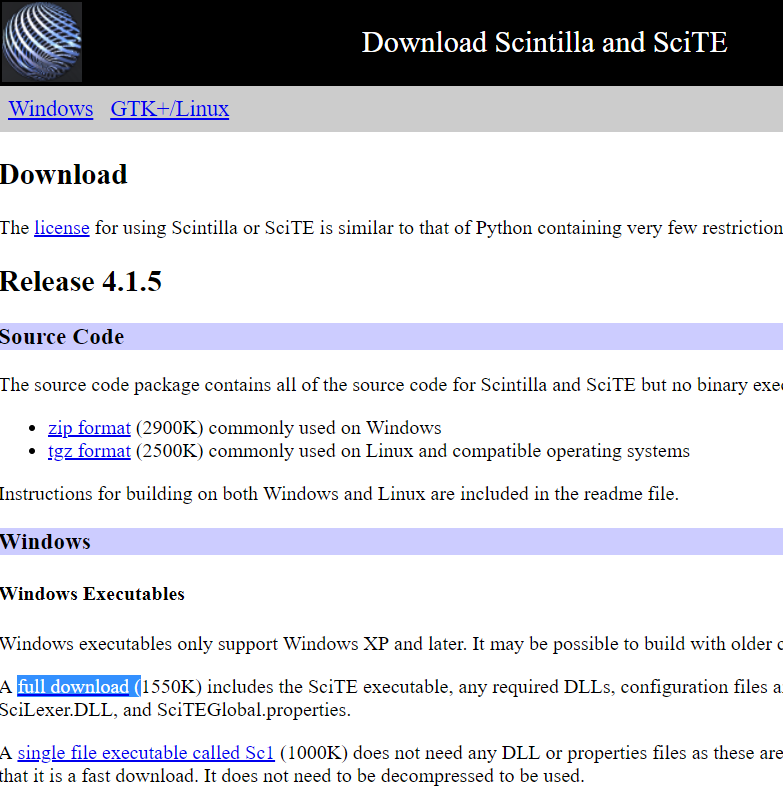The height and width of the screenshot is (811, 783).
Task: Download the tgz format source package
Action: 89,450
